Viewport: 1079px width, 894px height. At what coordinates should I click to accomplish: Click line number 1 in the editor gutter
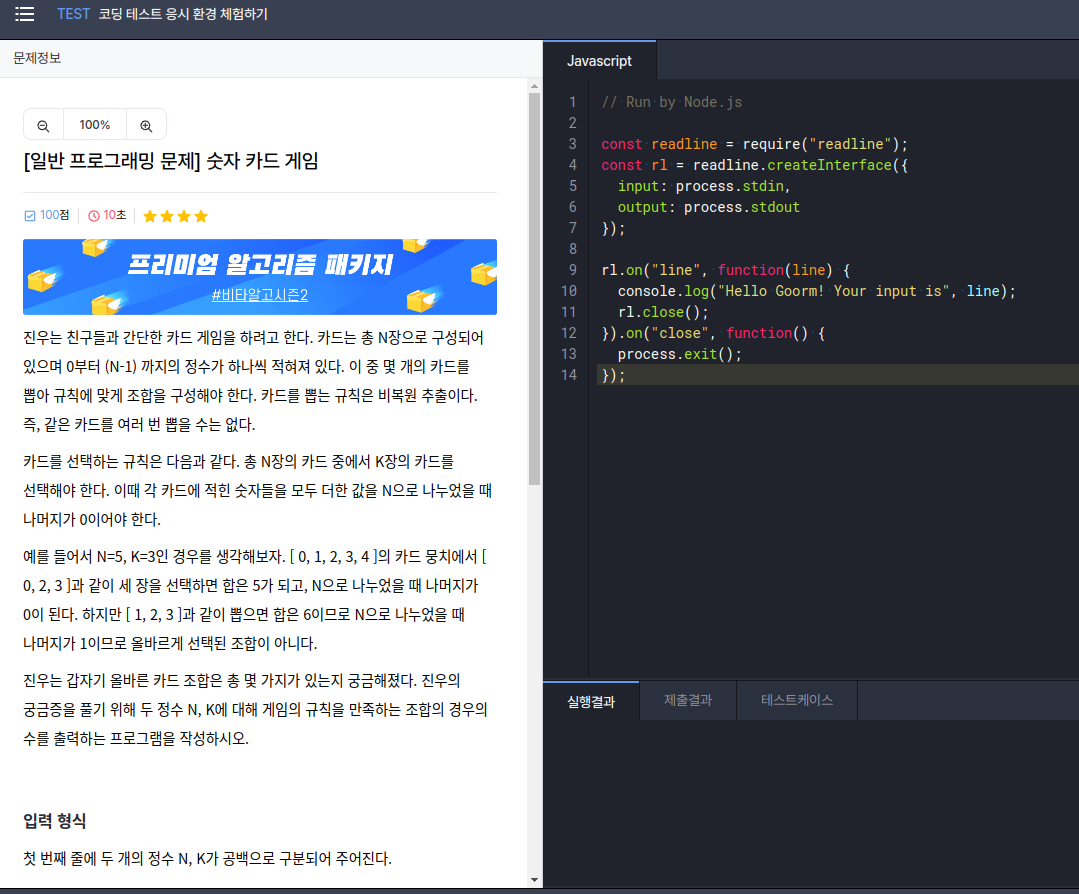[573, 103]
